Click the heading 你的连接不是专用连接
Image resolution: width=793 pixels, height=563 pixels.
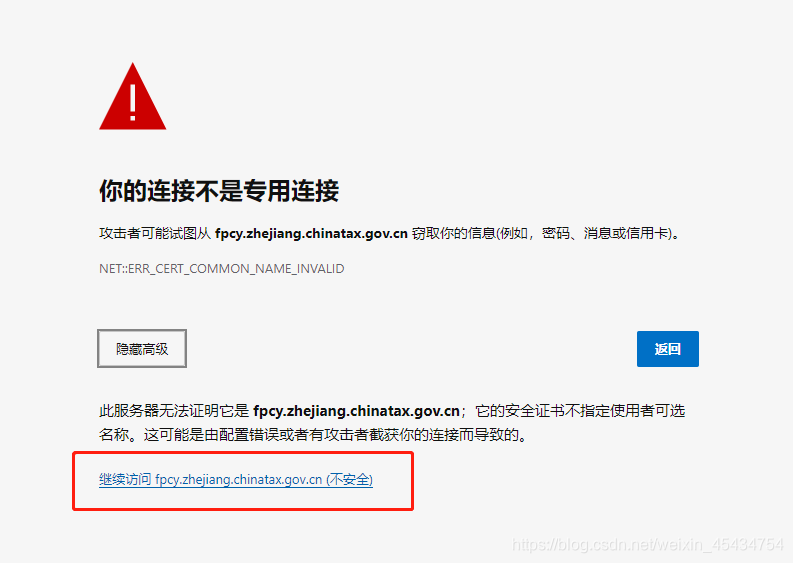219,191
